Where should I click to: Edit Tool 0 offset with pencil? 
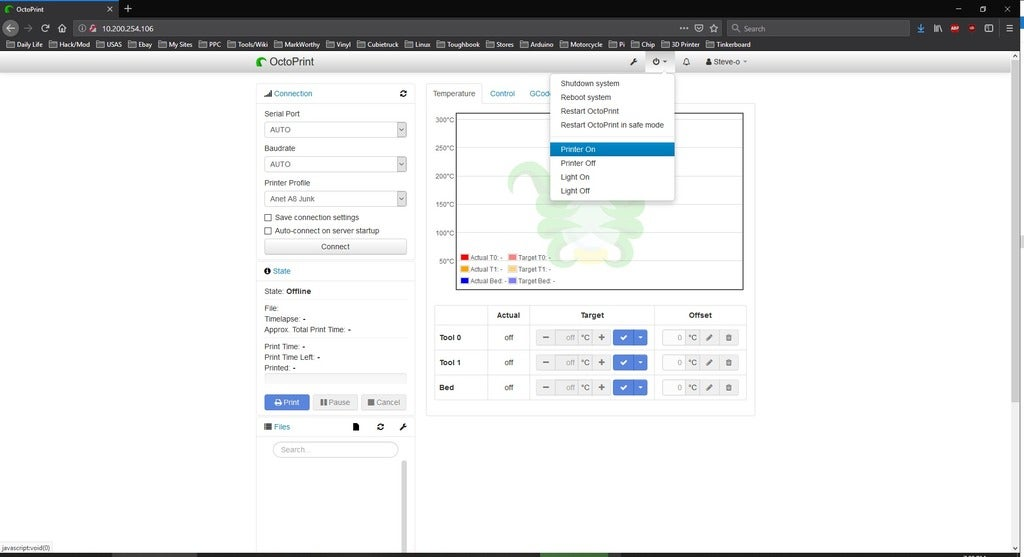[709, 338]
